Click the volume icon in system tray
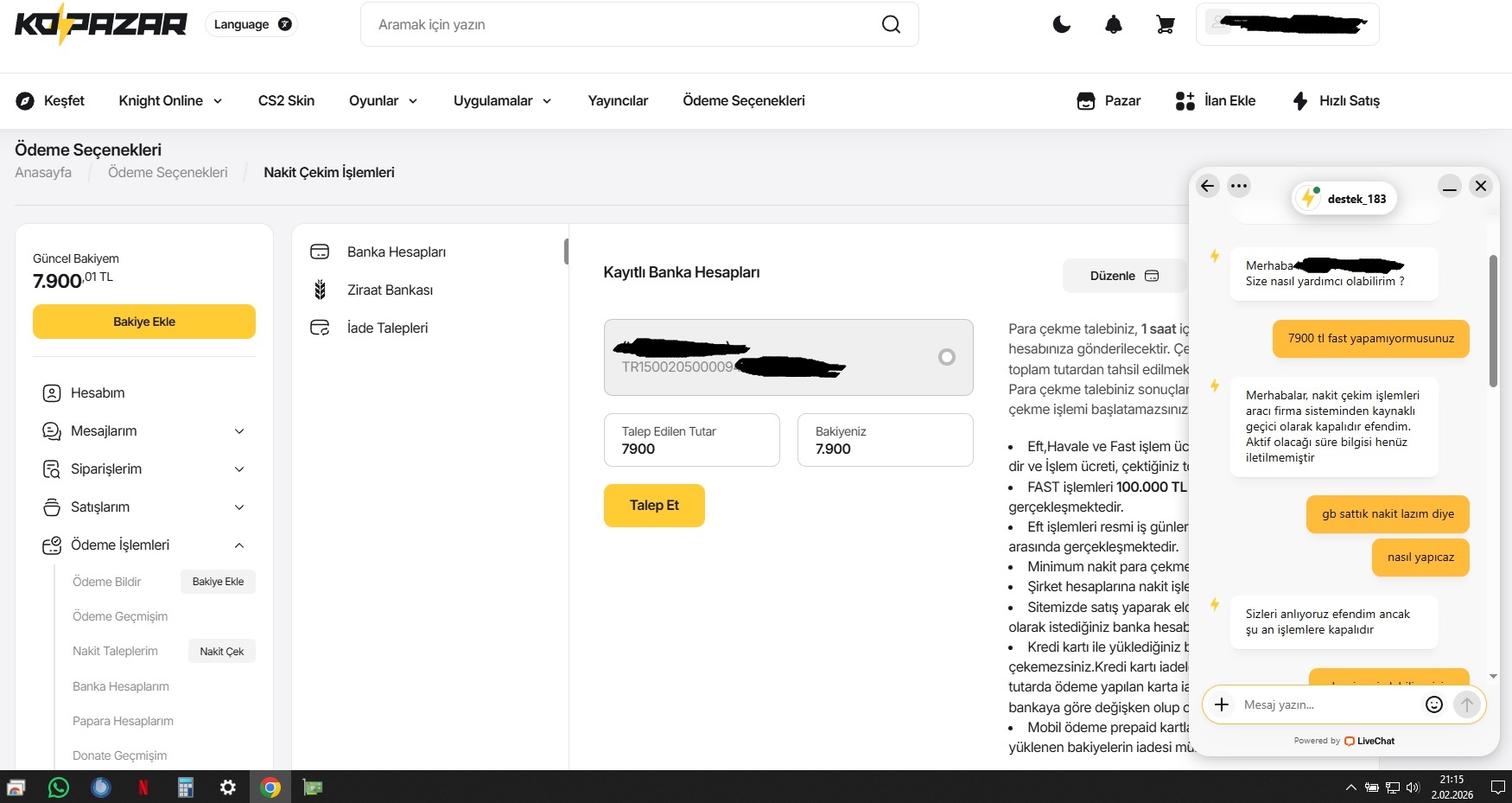The height and width of the screenshot is (803, 1512). click(x=1413, y=787)
